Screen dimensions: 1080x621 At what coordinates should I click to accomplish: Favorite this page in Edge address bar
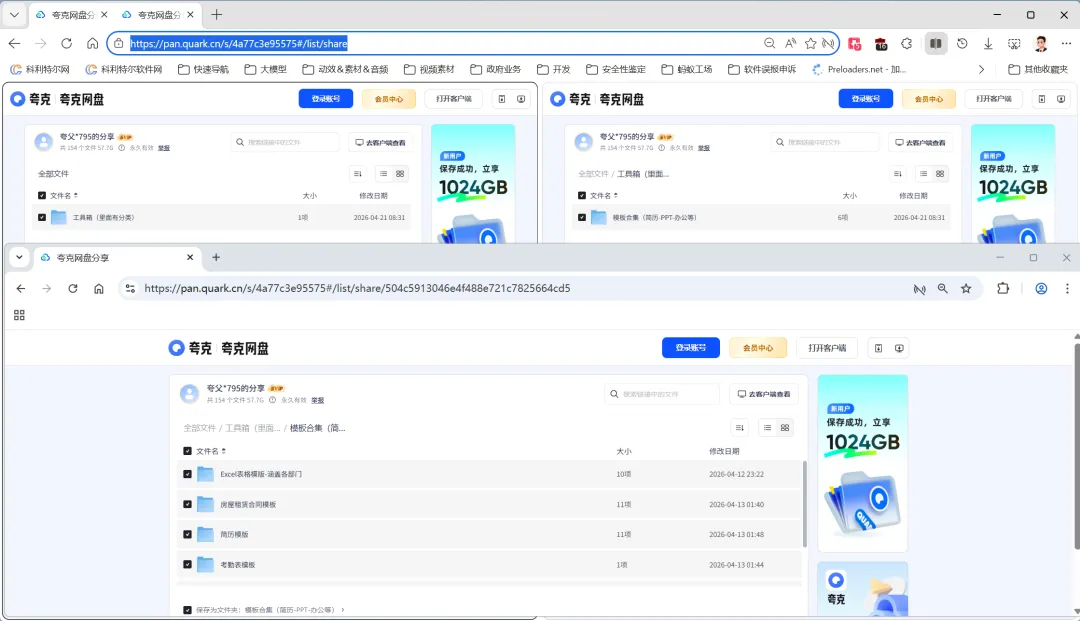(811, 43)
